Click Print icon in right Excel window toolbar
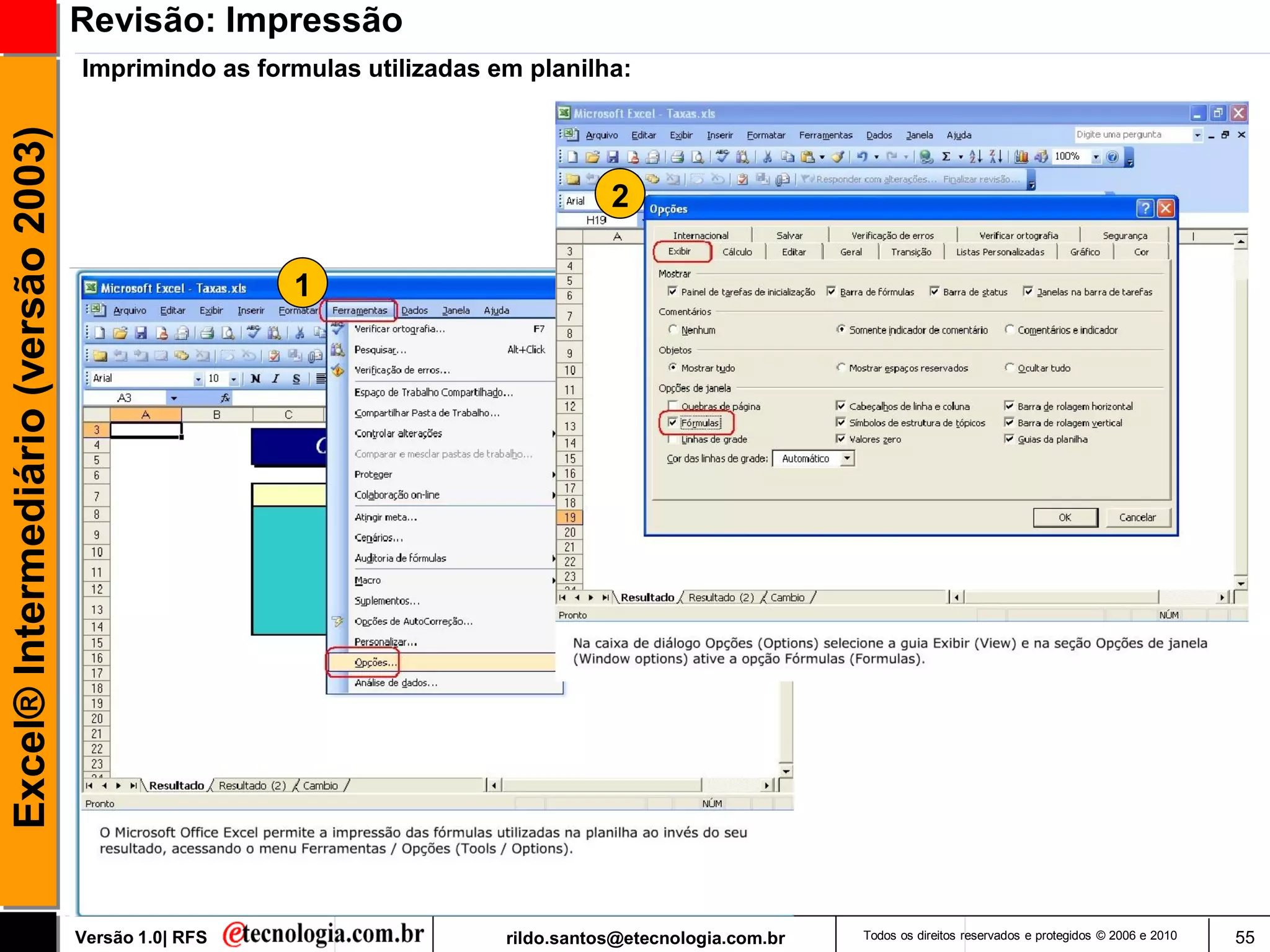The image size is (1270, 952). (677, 157)
